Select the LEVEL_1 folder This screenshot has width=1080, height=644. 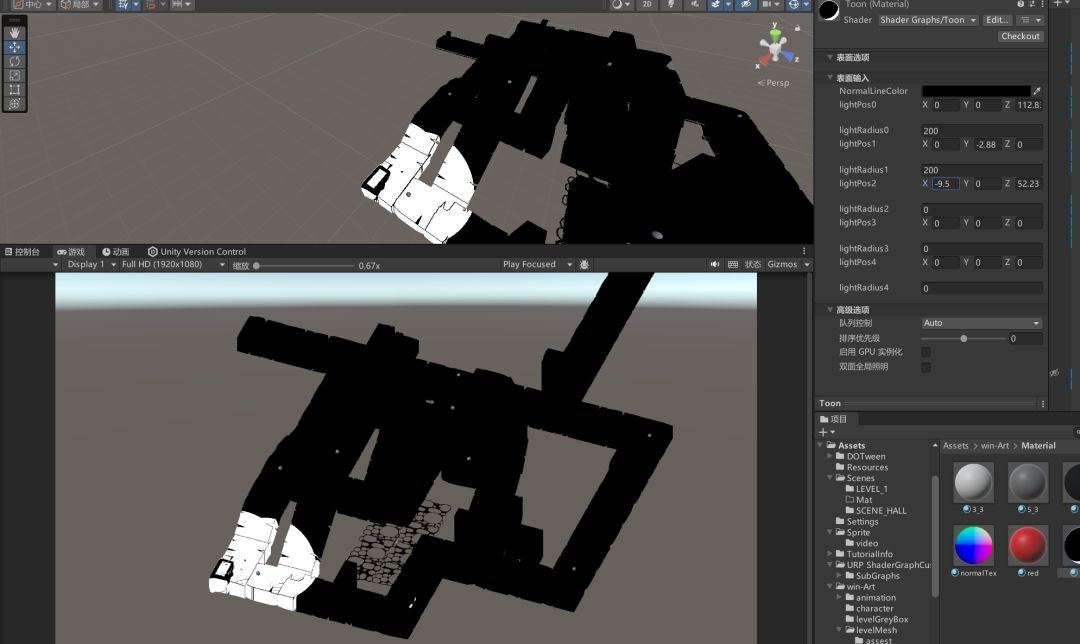click(871, 489)
